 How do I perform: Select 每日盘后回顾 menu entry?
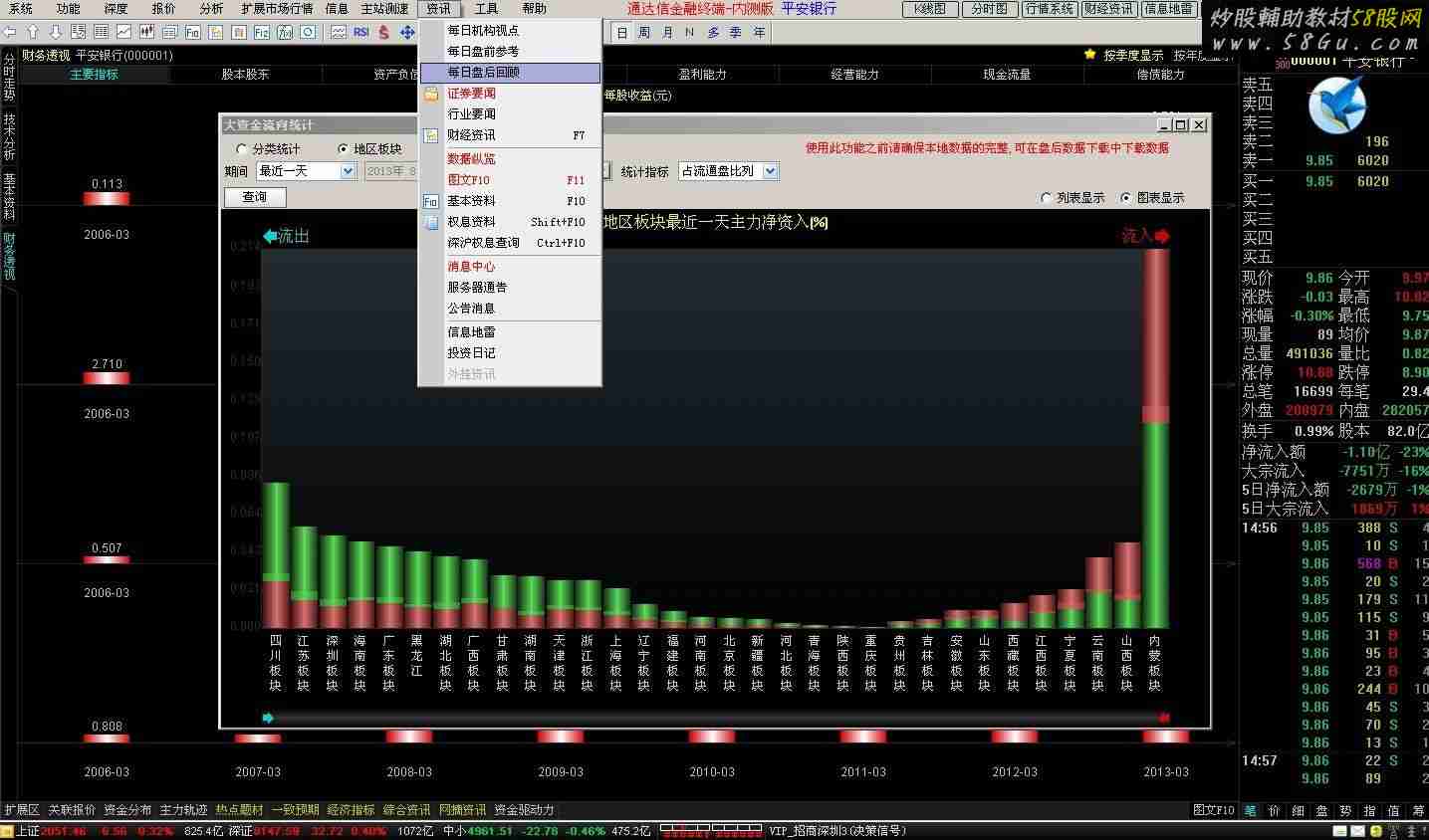pos(510,73)
